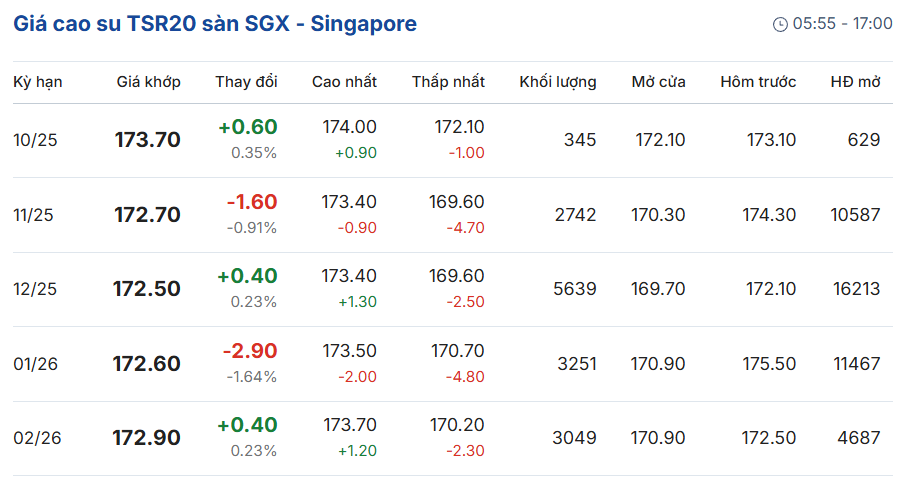
Task: Select the 01/26 contract term
Action: coord(36,364)
